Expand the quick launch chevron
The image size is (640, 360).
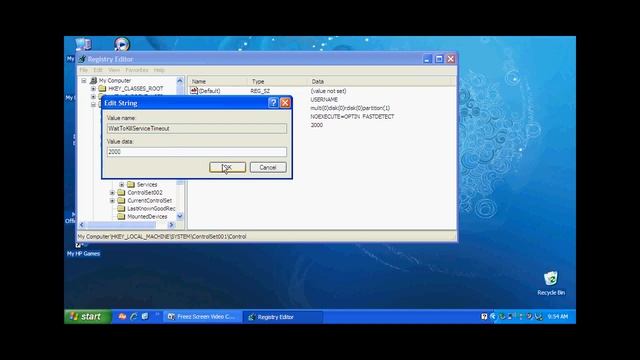tap(157, 315)
